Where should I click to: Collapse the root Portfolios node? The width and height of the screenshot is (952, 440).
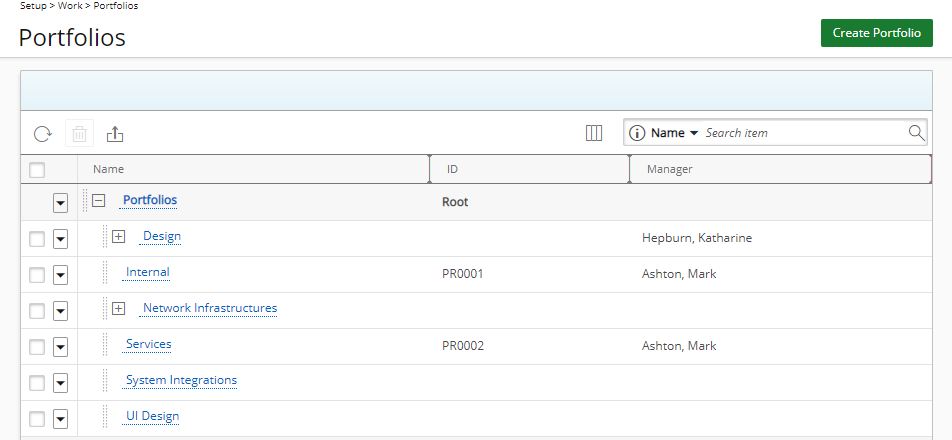click(98, 200)
